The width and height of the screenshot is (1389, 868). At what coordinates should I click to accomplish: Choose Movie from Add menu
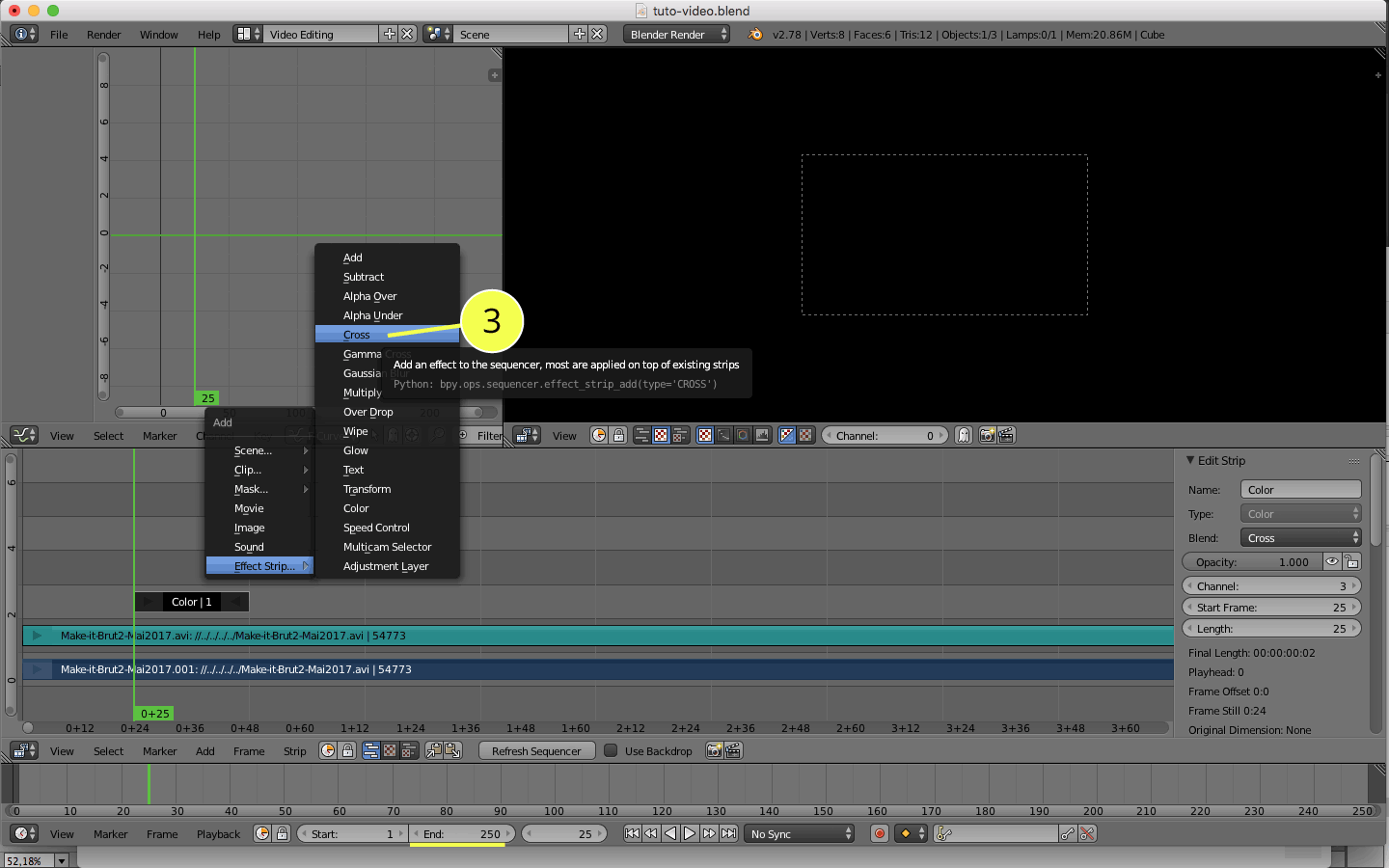(259, 508)
